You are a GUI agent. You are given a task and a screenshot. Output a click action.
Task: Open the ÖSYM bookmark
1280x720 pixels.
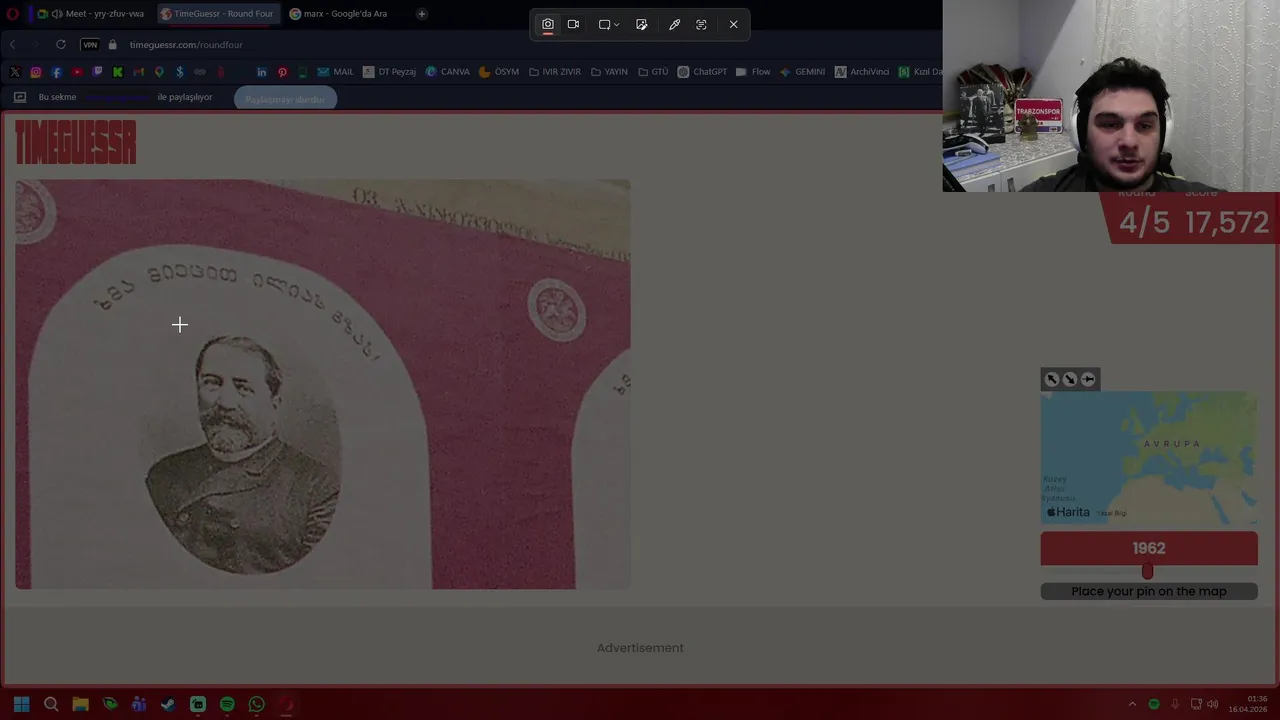pyautogui.click(x=499, y=72)
